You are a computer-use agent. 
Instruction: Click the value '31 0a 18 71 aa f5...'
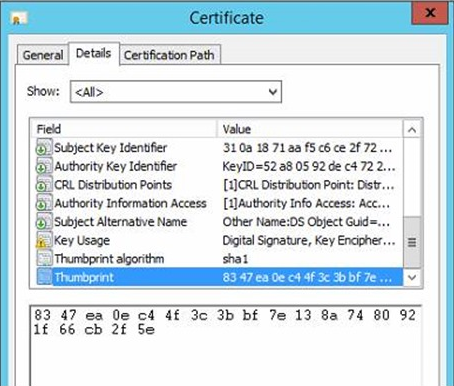pos(307,147)
